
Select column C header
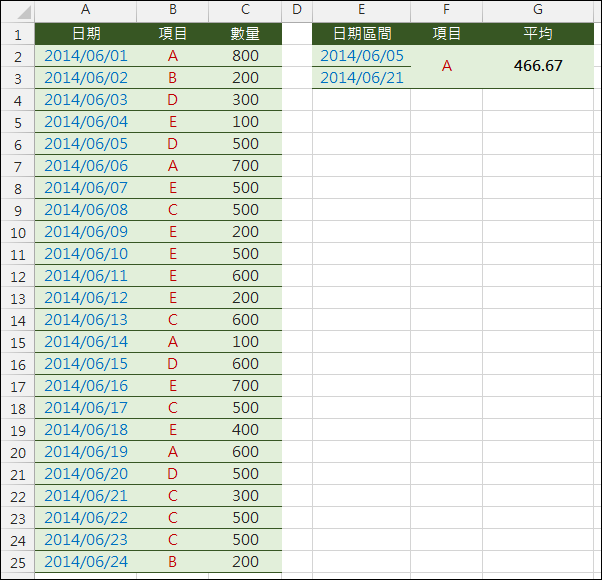pyautogui.click(x=245, y=10)
